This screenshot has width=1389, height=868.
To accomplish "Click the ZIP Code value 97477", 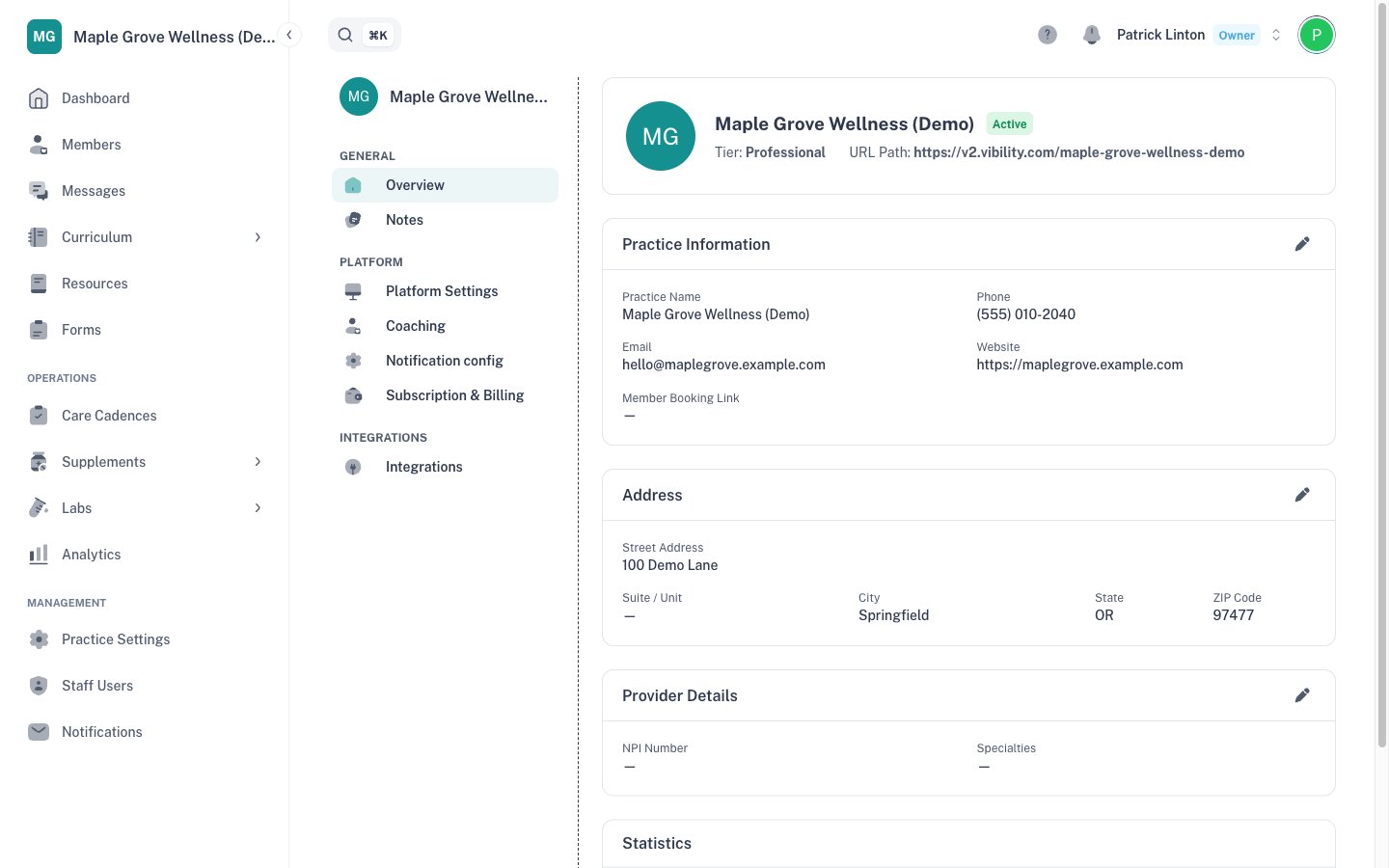I will pyautogui.click(x=1234, y=615).
